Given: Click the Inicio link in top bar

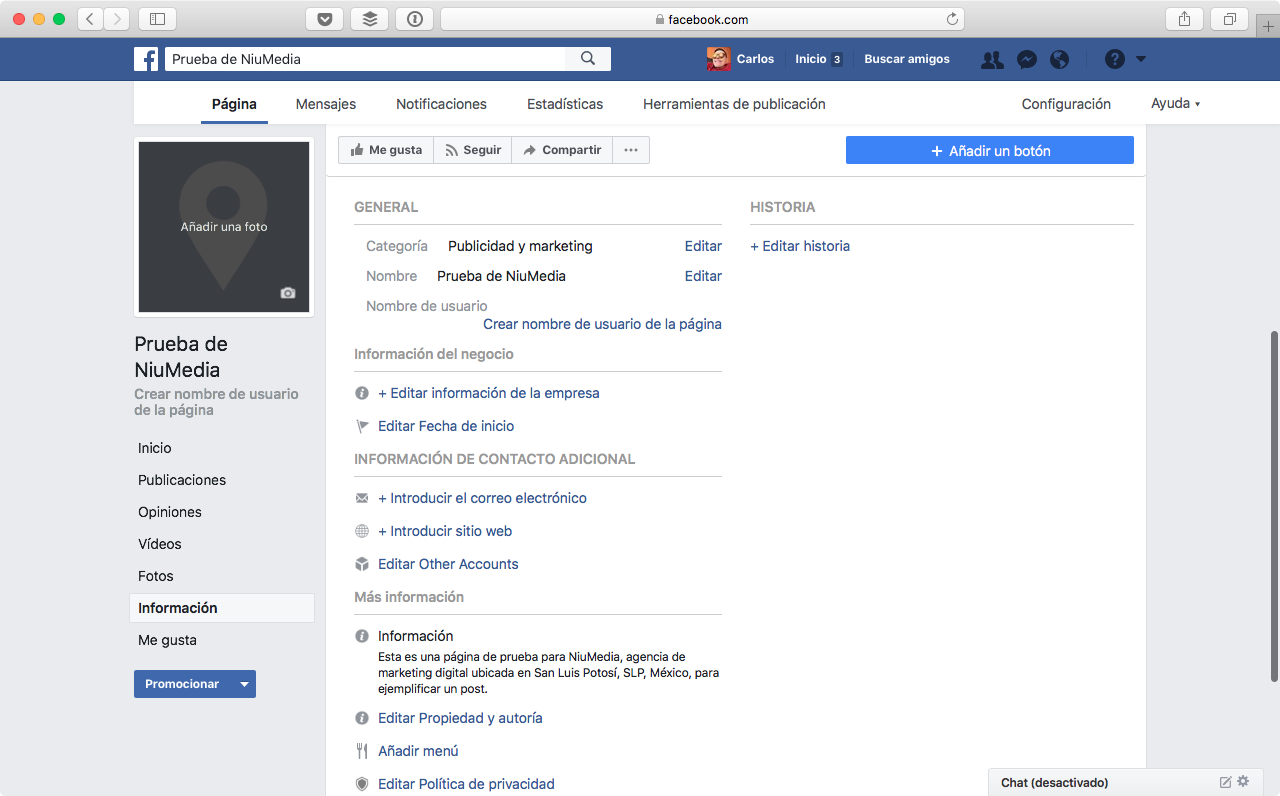Looking at the screenshot, I should click(811, 59).
